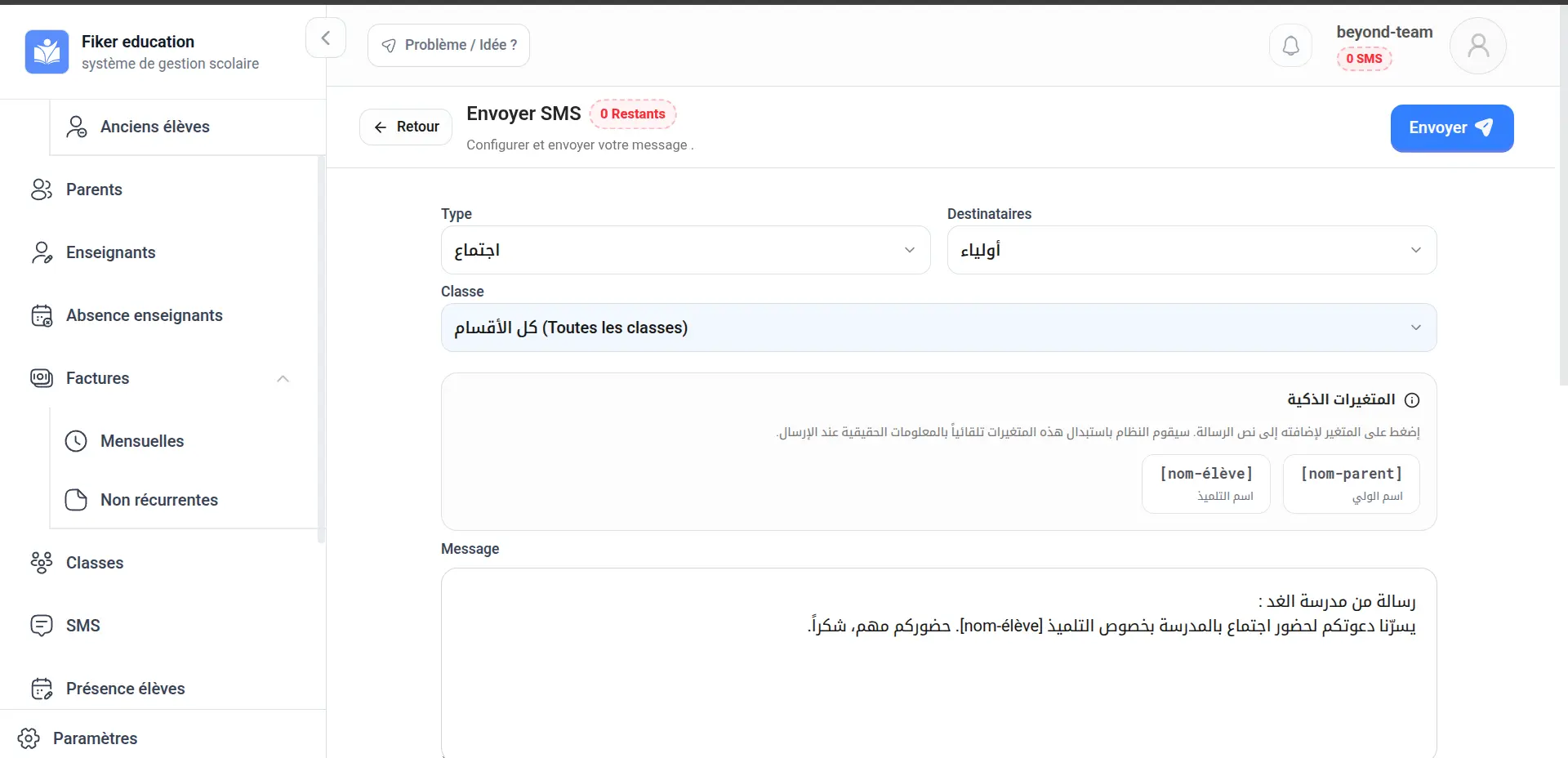The width and height of the screenshot is (1568, 758).
Task: Open the Classe dropdown selector
Action: (938, 328)
